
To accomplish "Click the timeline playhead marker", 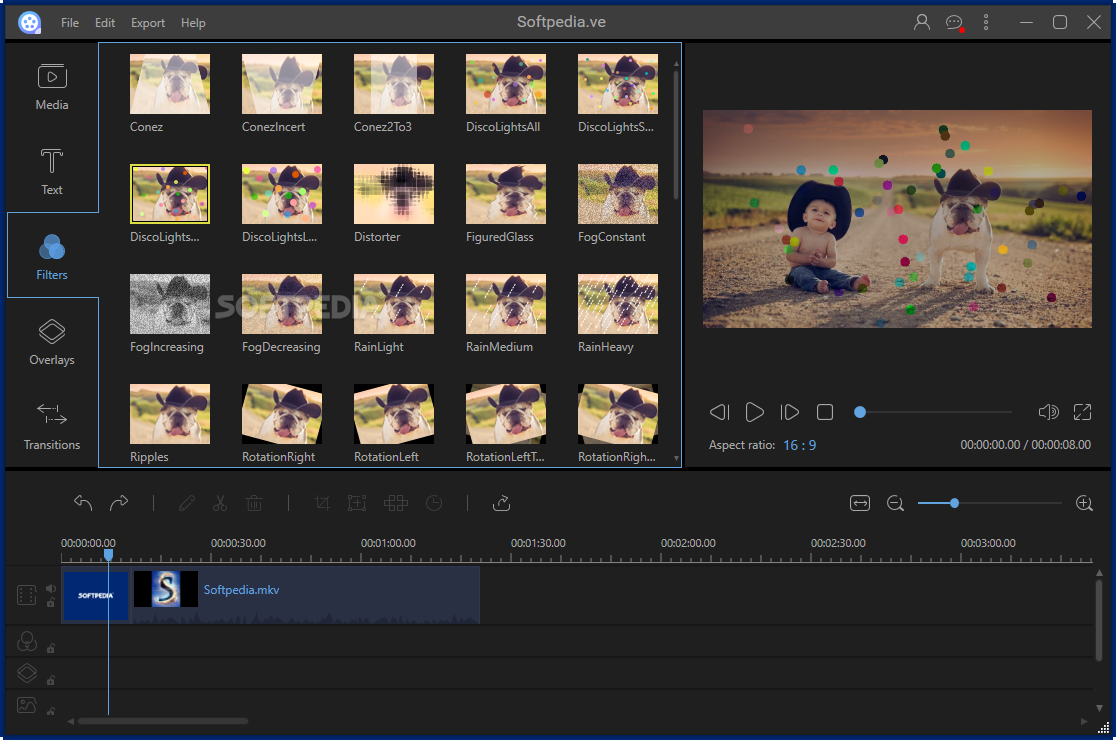I will [108, 554].
